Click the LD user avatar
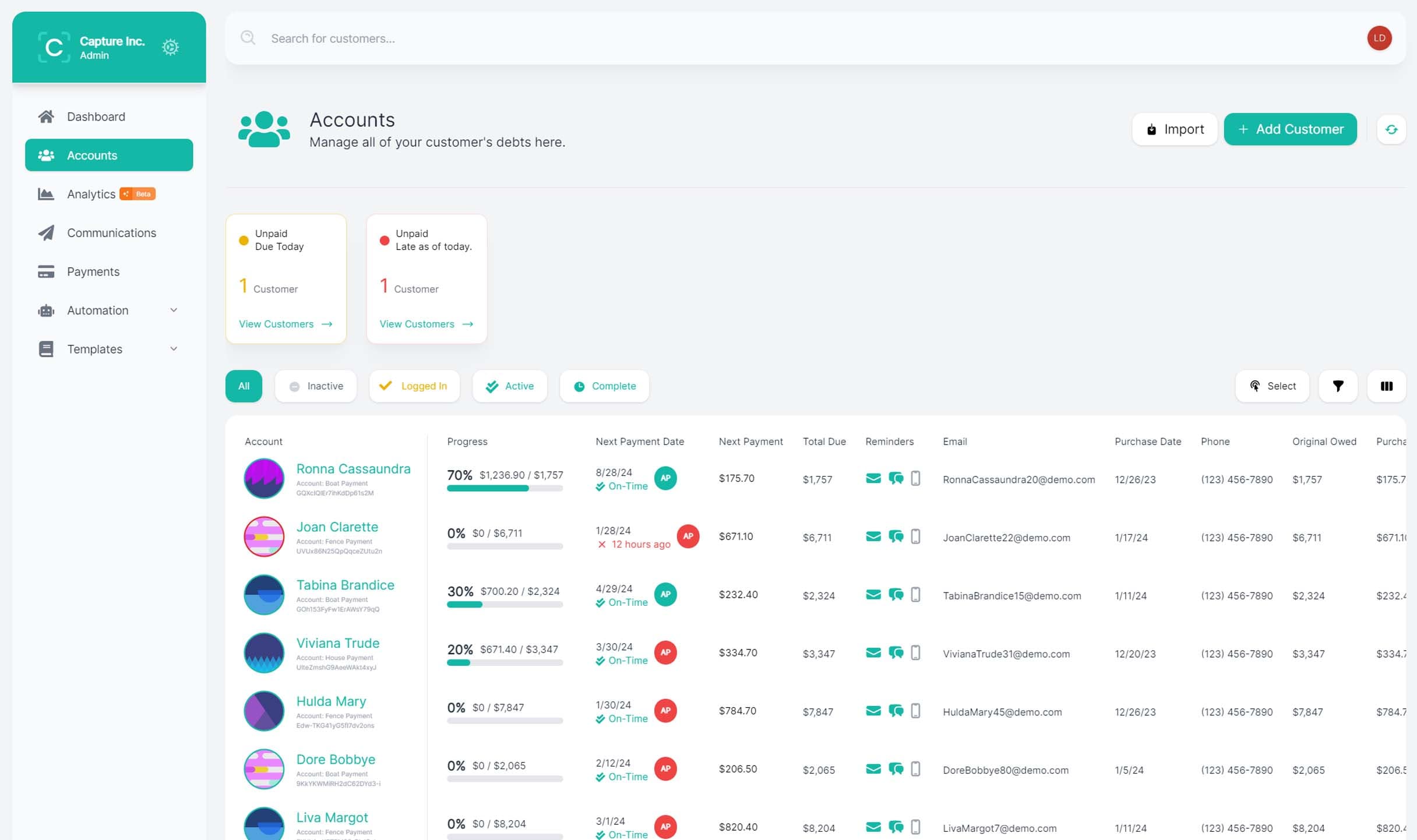Viewport: 1417px width, 840px height. pos(1379,38)
